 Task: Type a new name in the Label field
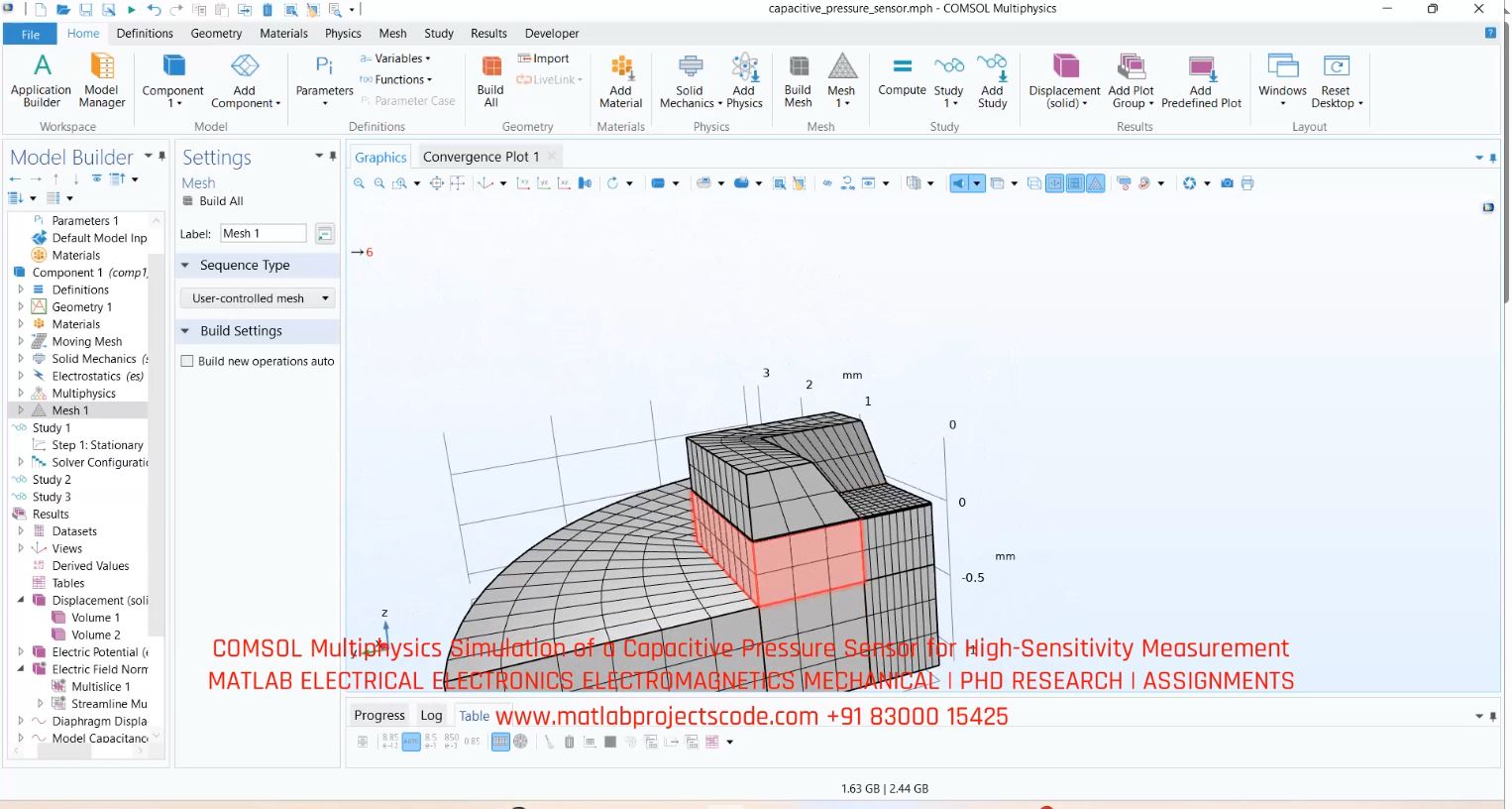coord(263,232)
